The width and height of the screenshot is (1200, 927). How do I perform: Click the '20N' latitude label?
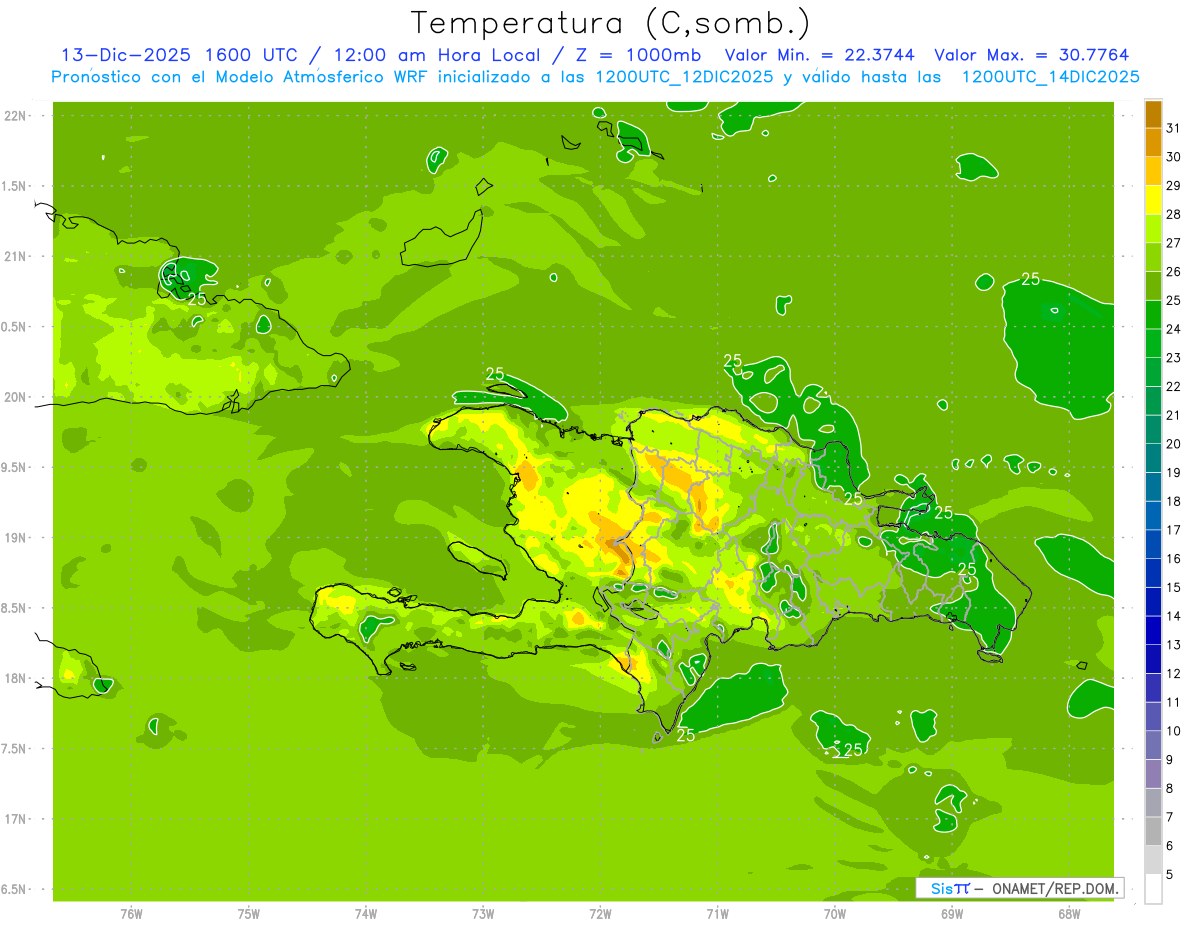(x=15, y=397)
